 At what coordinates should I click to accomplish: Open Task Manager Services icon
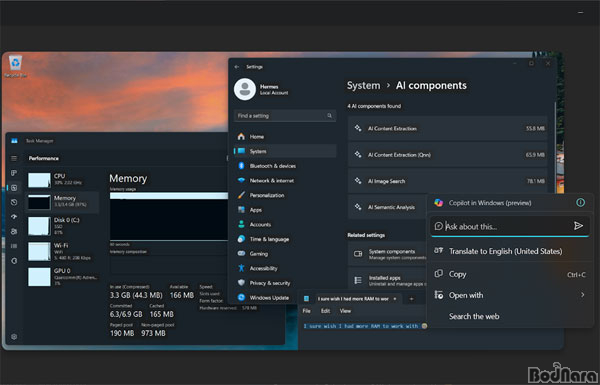[14, 260]
